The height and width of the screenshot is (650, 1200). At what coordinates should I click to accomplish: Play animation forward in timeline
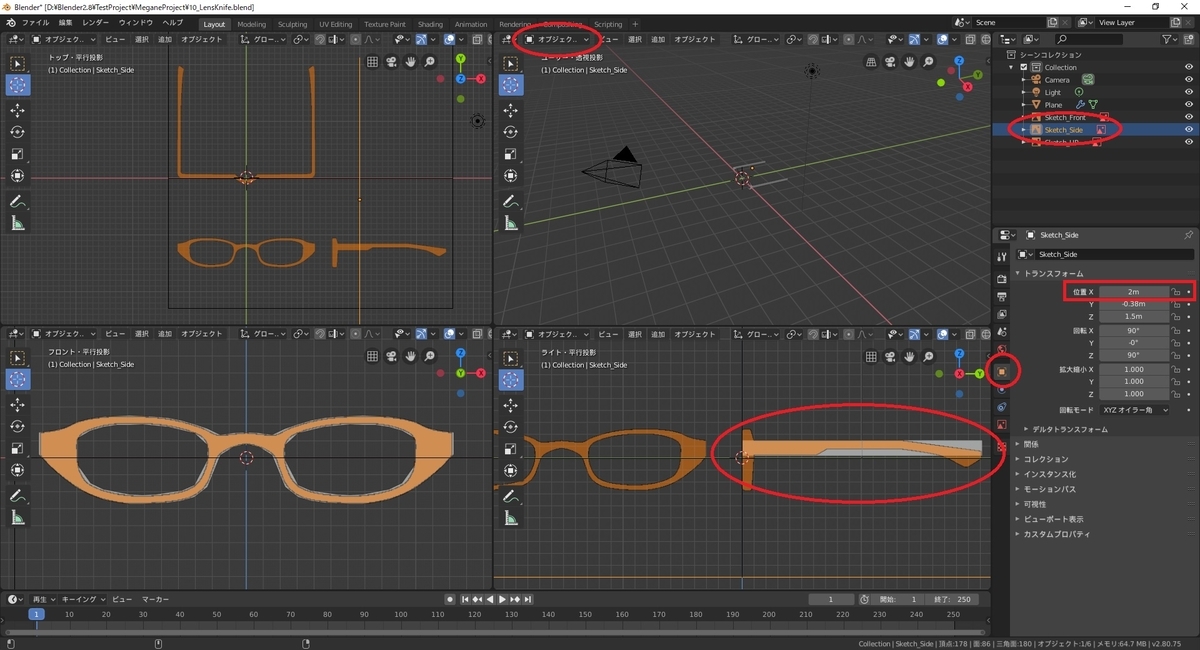click(x=502, y=599)
